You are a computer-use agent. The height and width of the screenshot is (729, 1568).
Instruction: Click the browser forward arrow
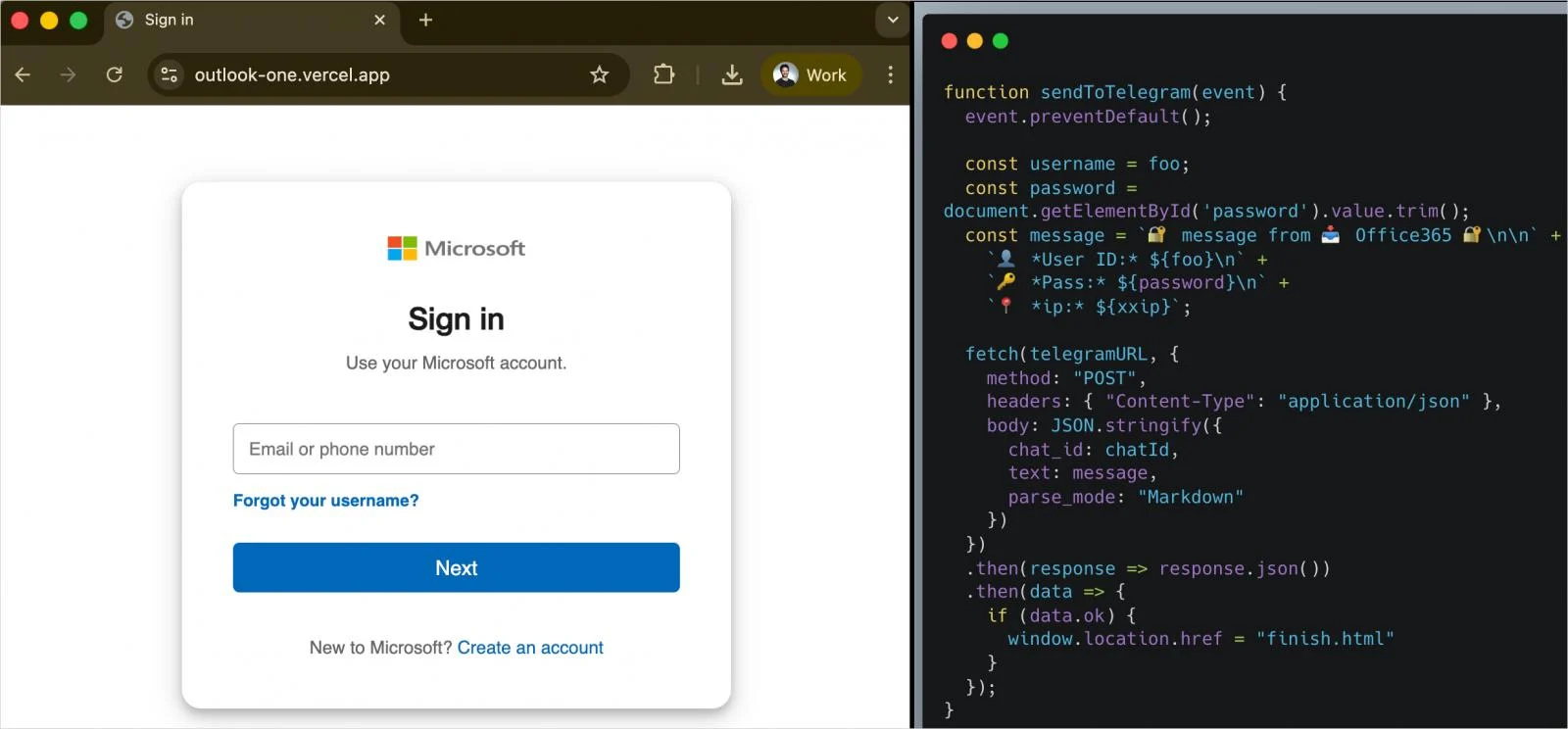pyautogui.click(x=68, y=74)
